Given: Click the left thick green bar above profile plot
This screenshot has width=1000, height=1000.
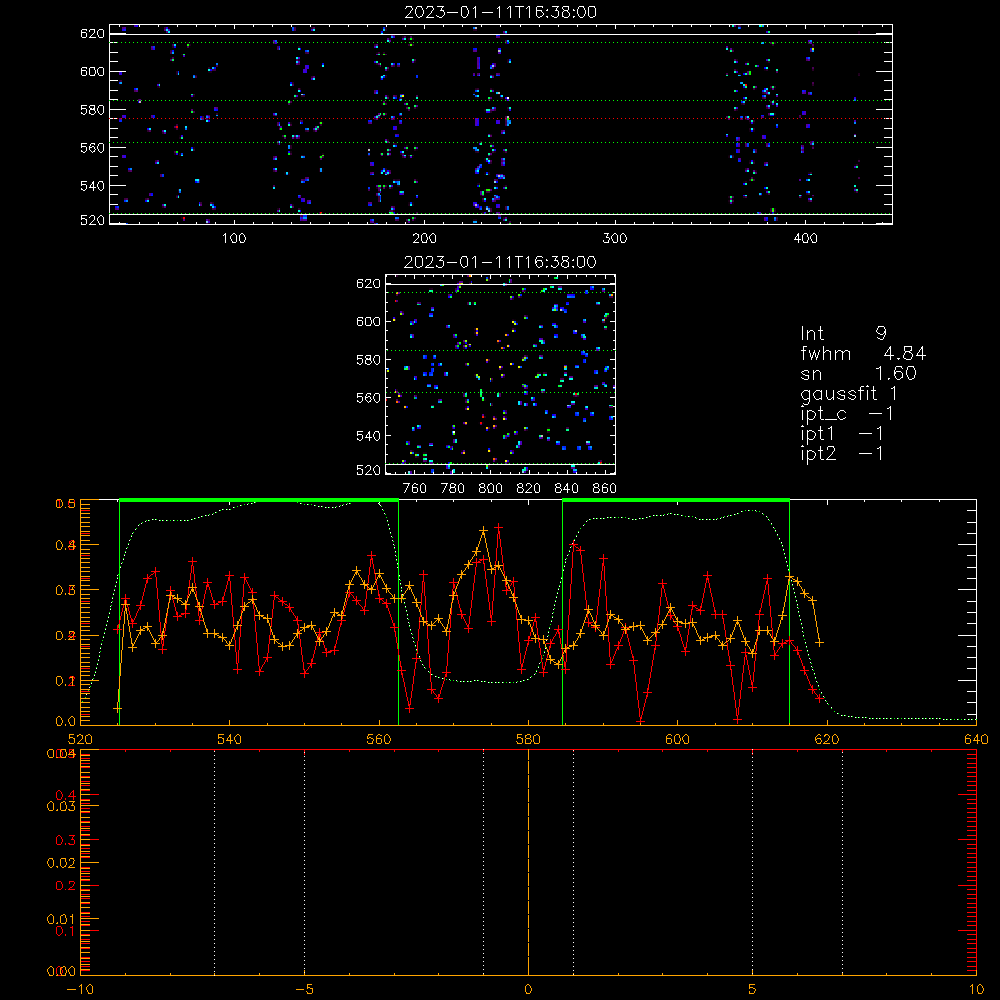Looking at the screenshot, I should 259,500.
